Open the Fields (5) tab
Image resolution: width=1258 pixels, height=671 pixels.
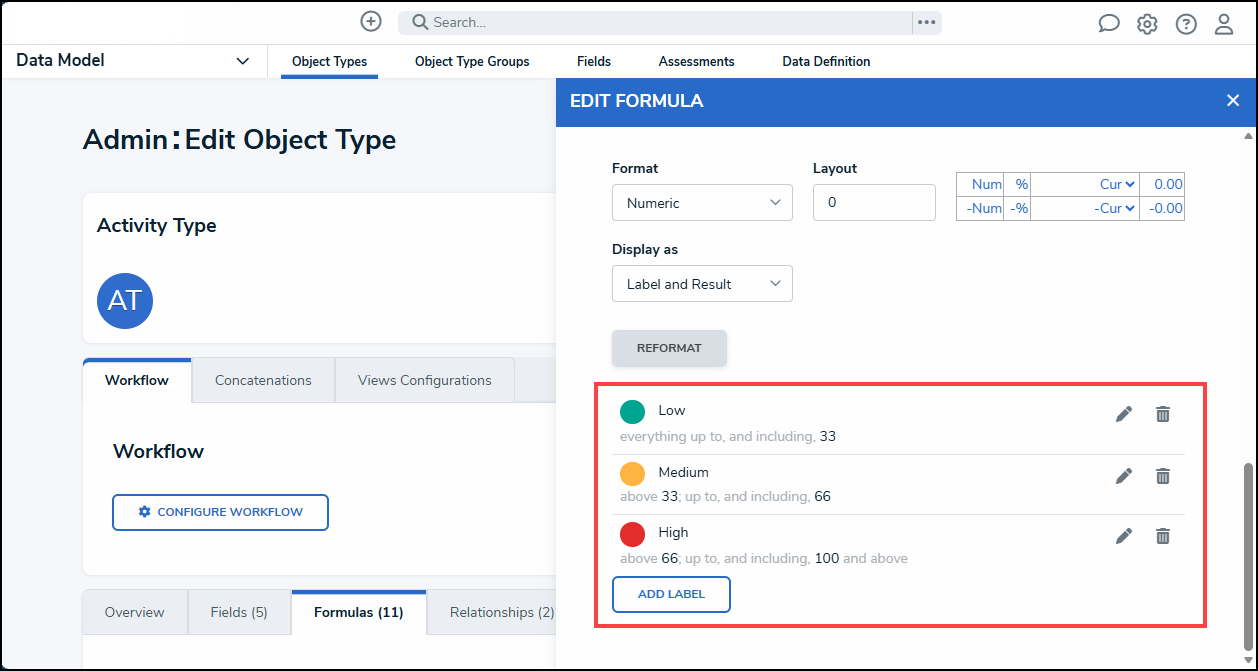tap(239, 612)
